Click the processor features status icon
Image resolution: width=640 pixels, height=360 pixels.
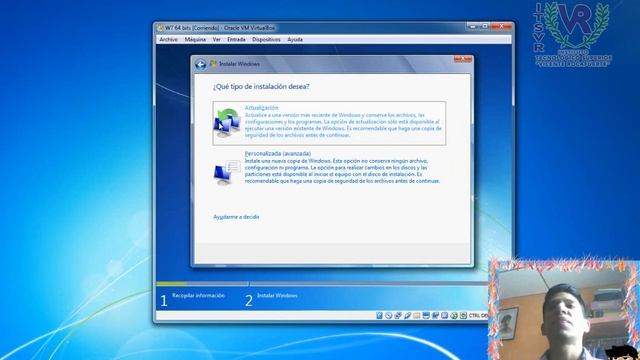[x=444, y=316]
